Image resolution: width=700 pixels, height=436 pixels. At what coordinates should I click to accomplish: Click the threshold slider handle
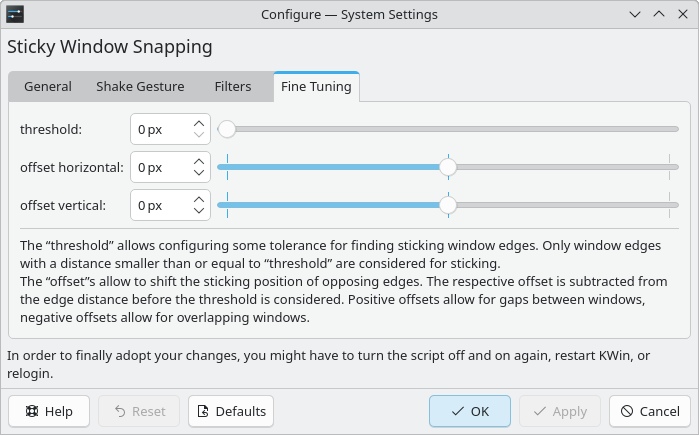pos(227,129)
